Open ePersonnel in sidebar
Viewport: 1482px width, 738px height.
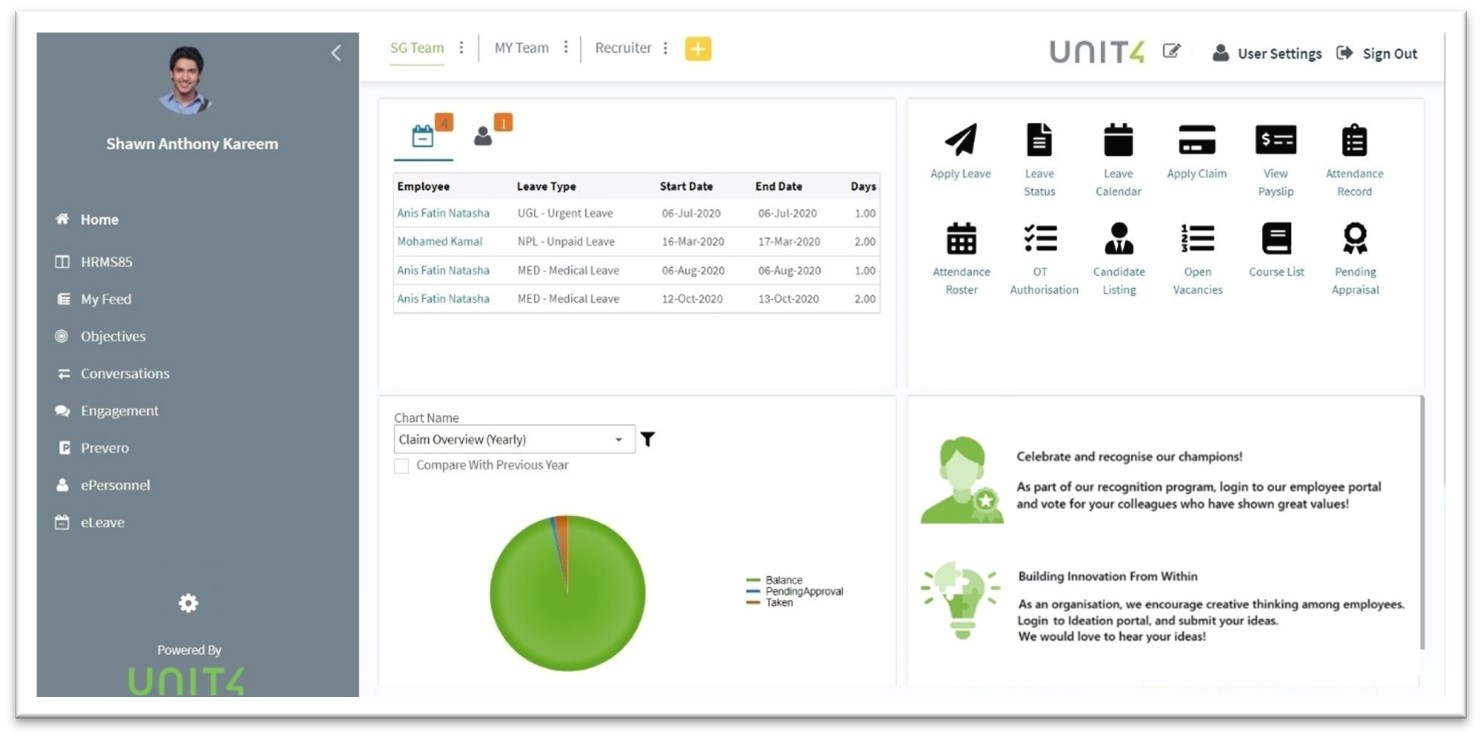coord(115,485)
